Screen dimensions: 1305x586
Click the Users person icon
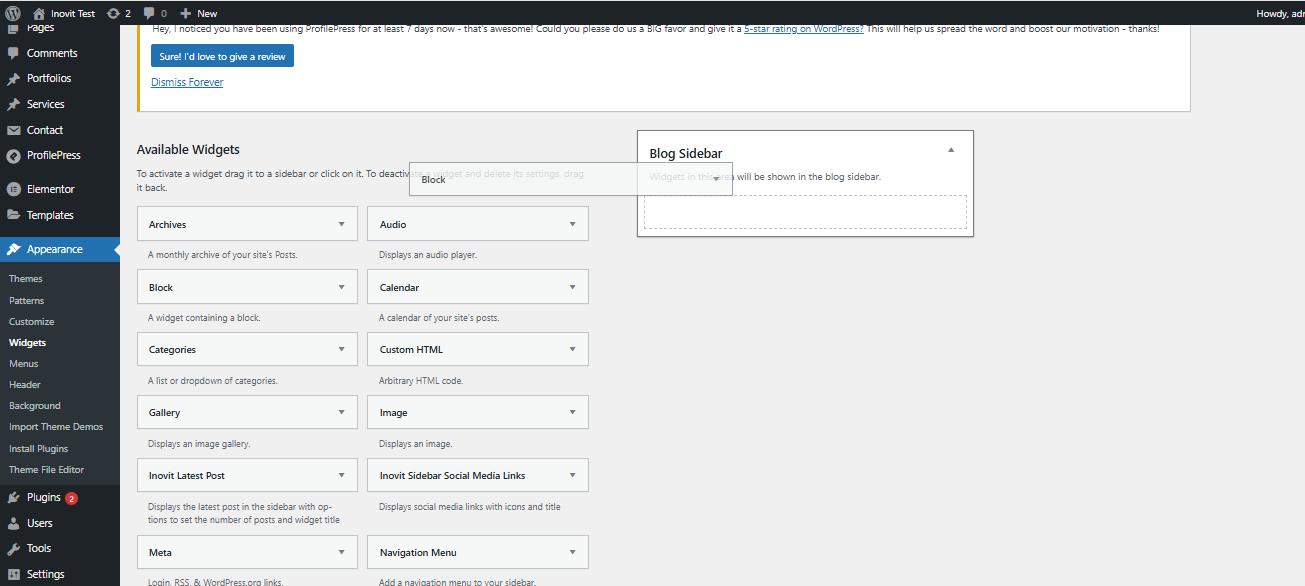tap(13, 523)
